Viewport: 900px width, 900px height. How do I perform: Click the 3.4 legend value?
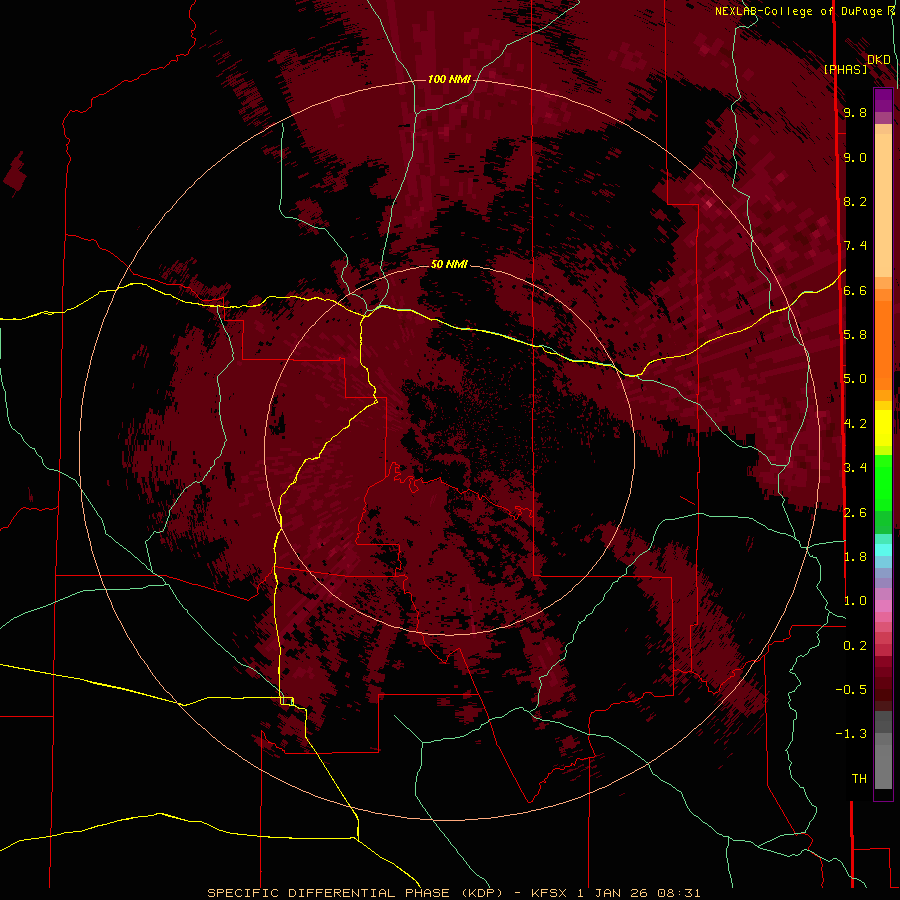[855, 467]
